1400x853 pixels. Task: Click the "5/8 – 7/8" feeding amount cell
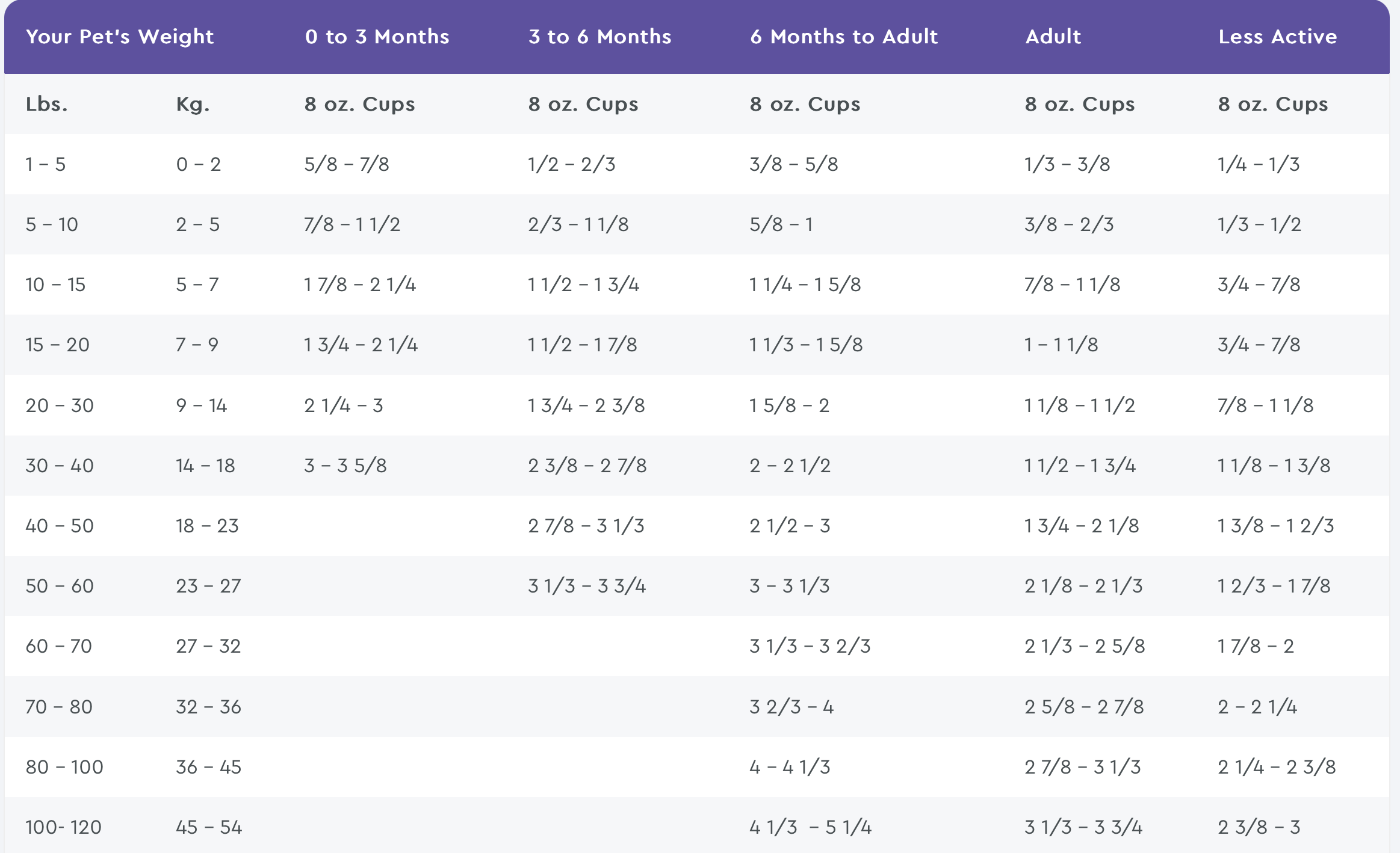pos(347,164)
